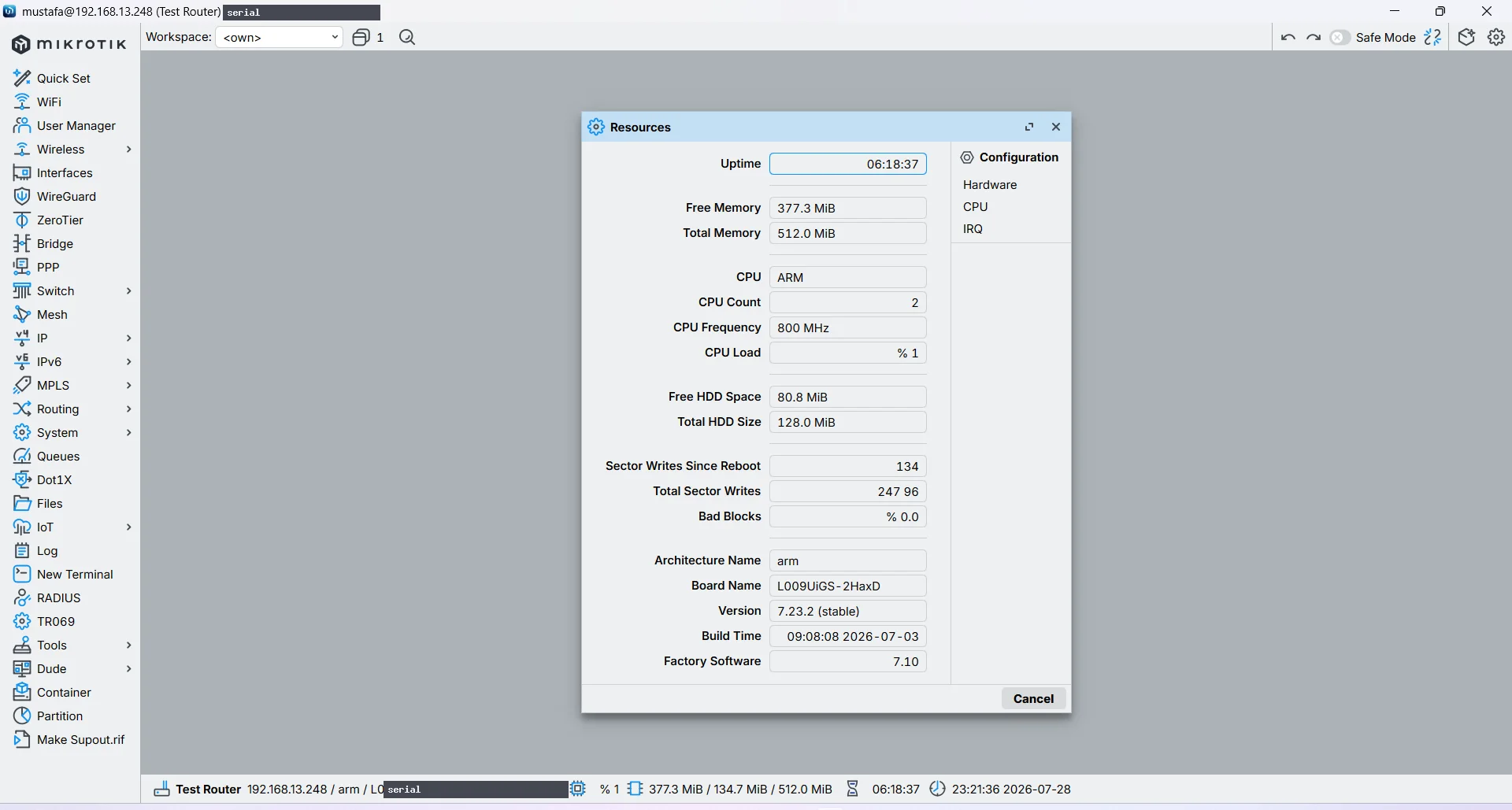
Task: Open Dot1X sidebar icon
Action: [x=22, y=479]
